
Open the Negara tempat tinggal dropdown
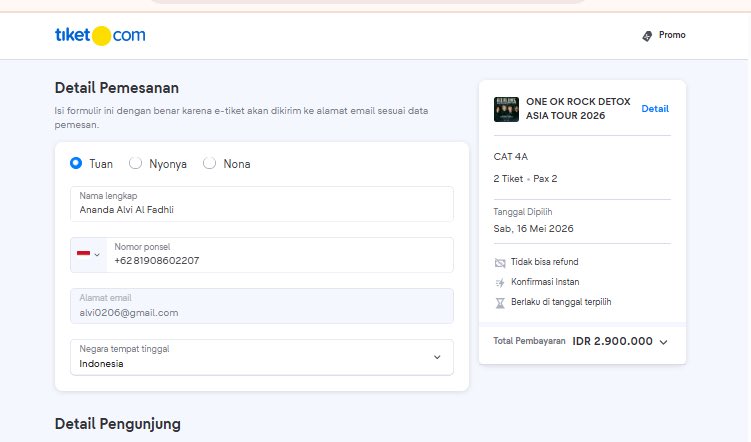click(x=262, y=357)
